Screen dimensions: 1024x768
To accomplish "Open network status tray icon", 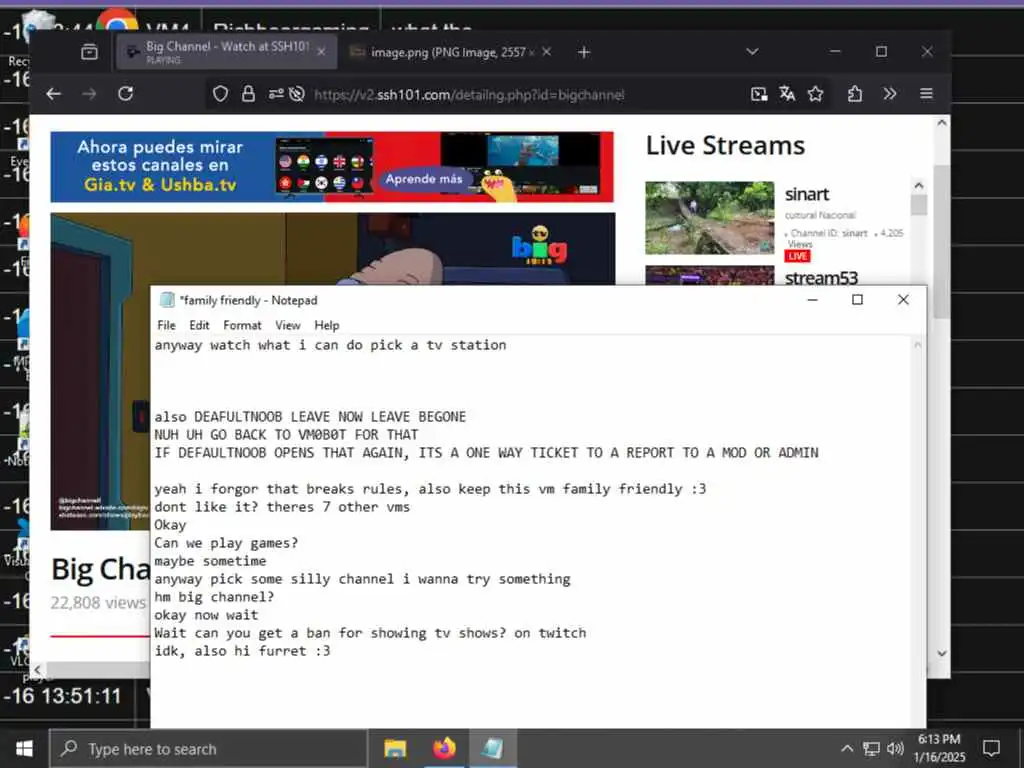I will tap(871, 748).
